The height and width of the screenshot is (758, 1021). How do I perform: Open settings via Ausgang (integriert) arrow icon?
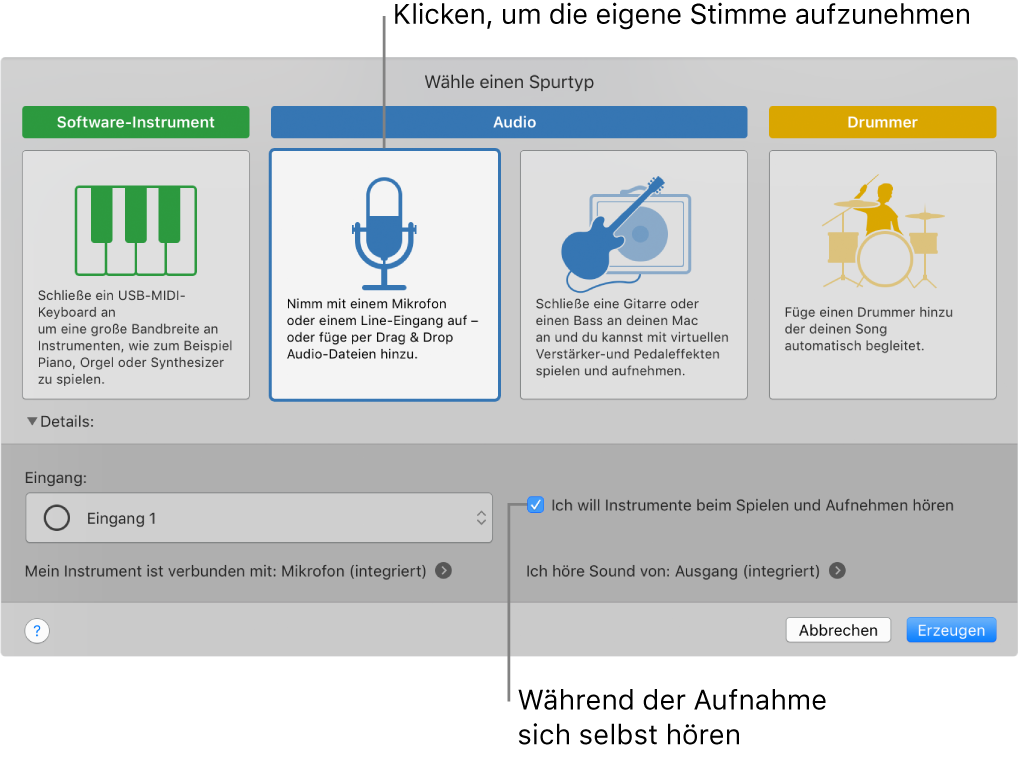tap(838, 571)
